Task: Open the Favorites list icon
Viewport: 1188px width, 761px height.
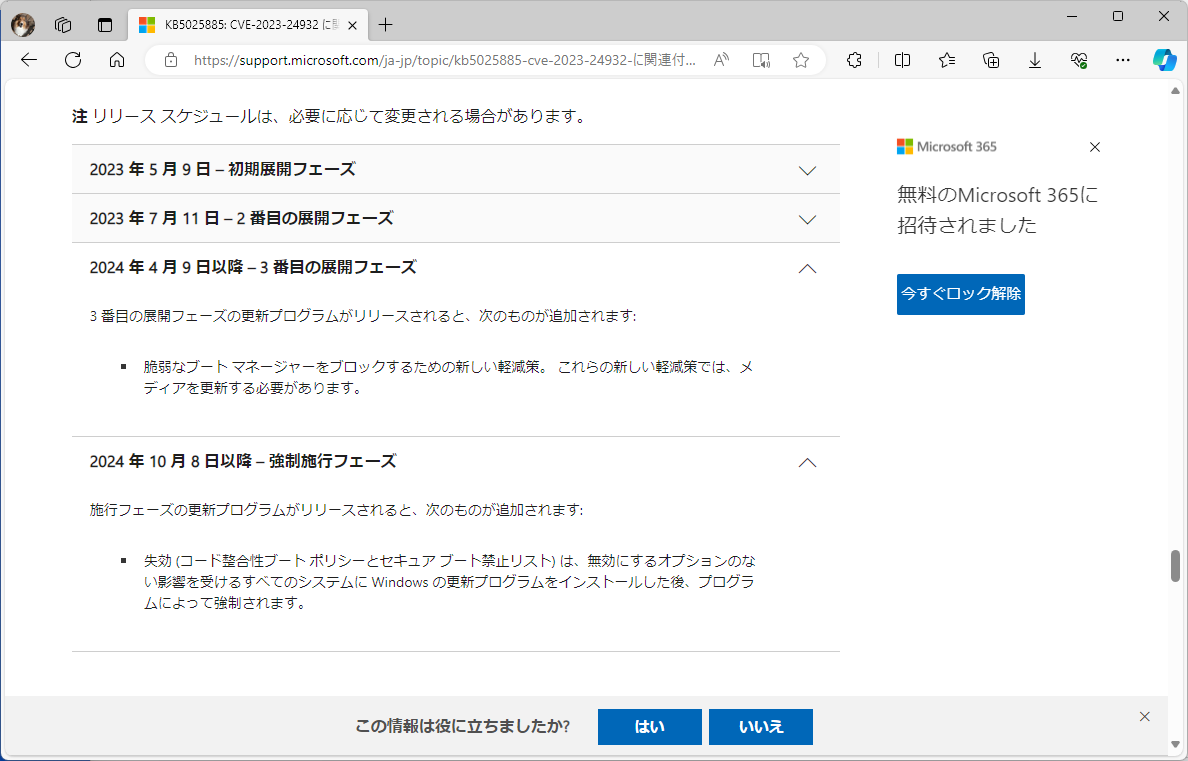Action: 946,60
